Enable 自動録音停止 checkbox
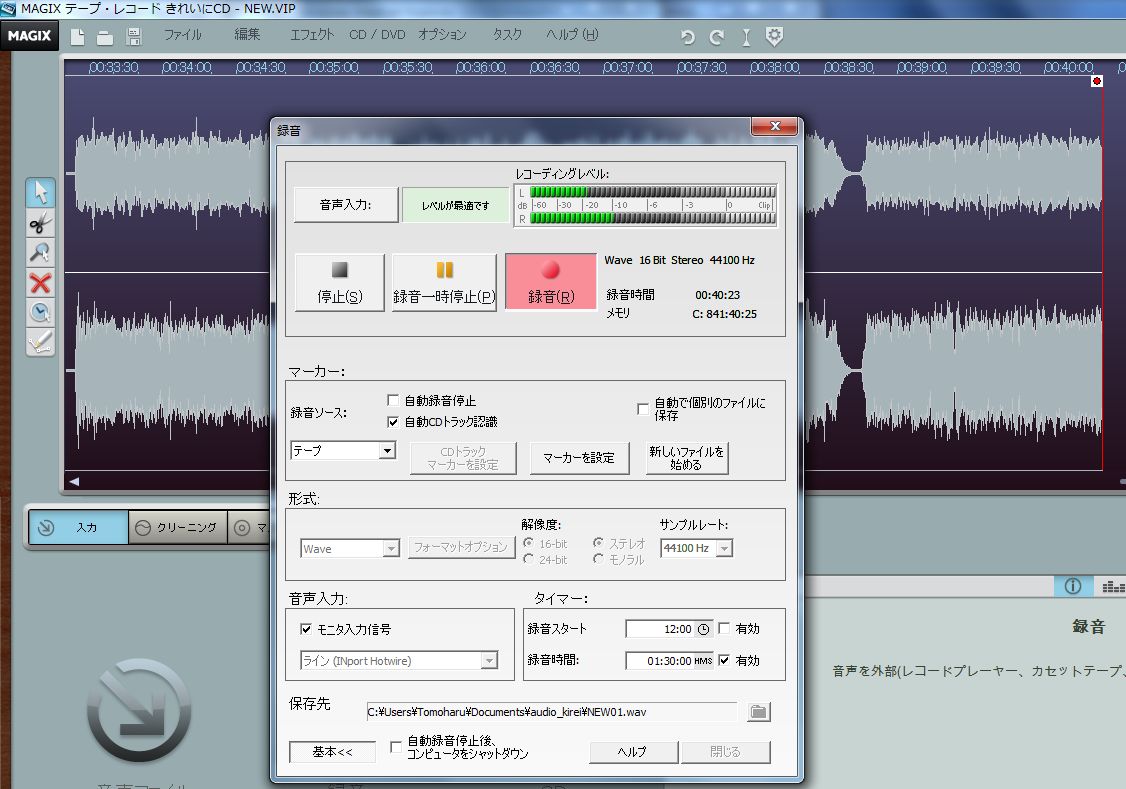This screenshot has height=789, width=1126. coord(394,399)
